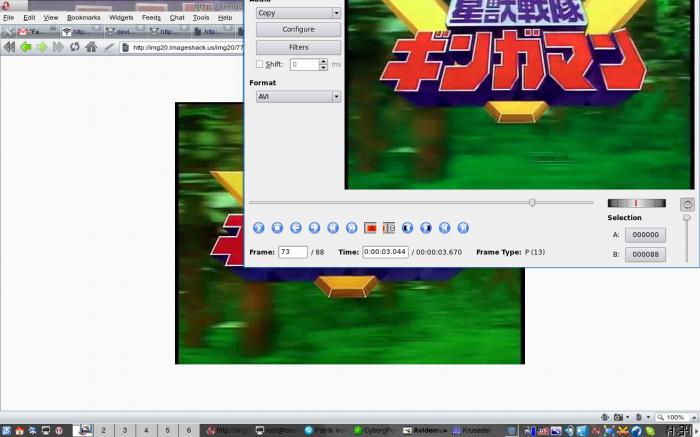The height and width of the screenshot is (437, 700).
Task: Search next black frame icon
Action: pos(426,228)
